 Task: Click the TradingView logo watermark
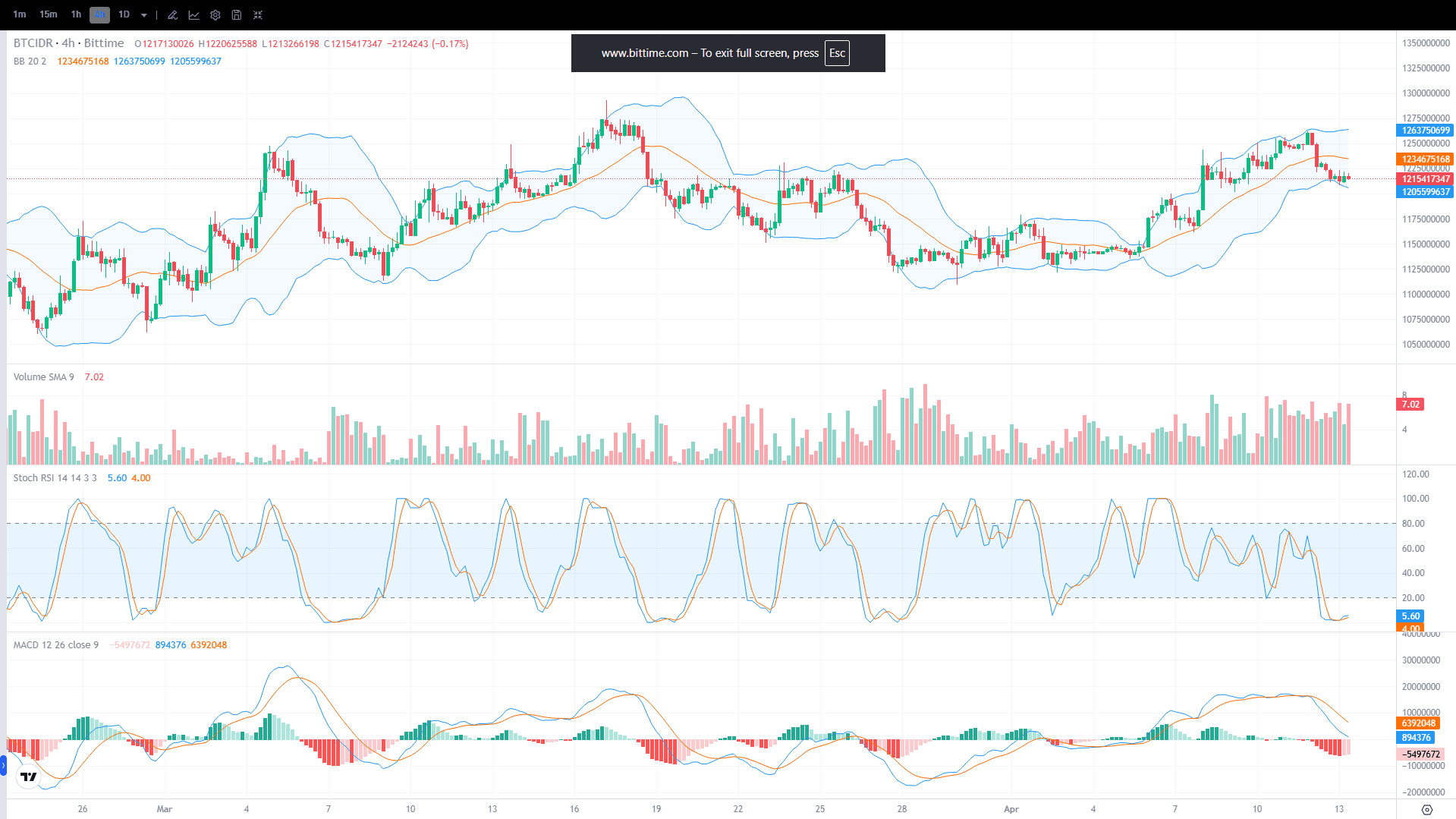pos(29,776)
